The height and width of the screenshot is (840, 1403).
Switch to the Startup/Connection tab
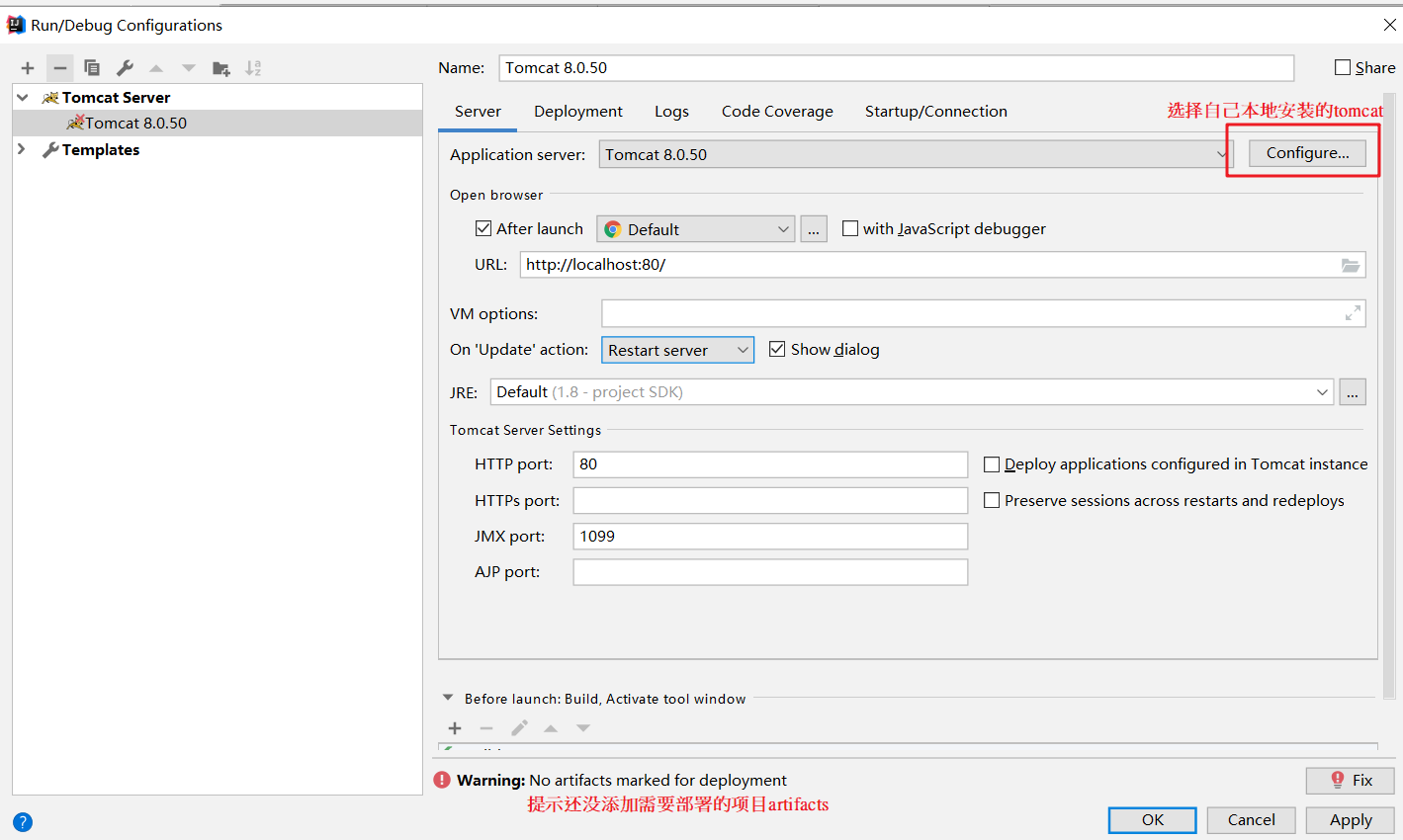[x=936, y=112]
